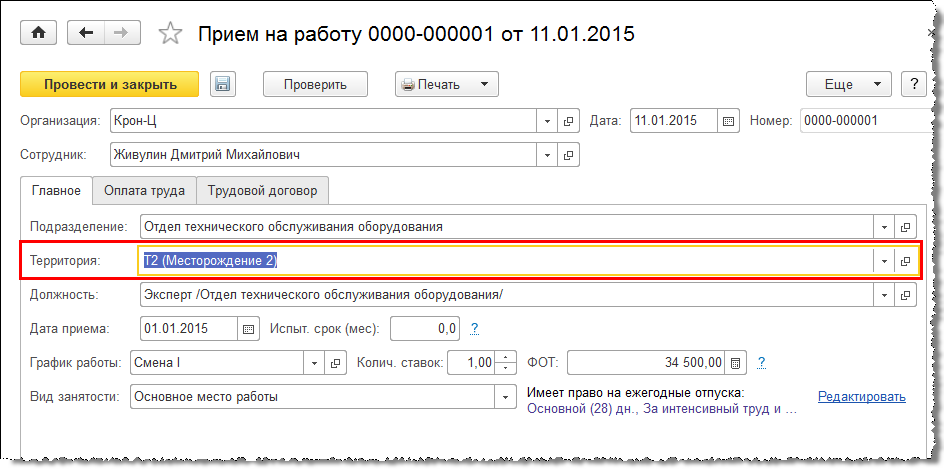The height and width of the screenshot is (469, 944).
Task: Navigate forward with the right arrow
Action: pos(122,33)
